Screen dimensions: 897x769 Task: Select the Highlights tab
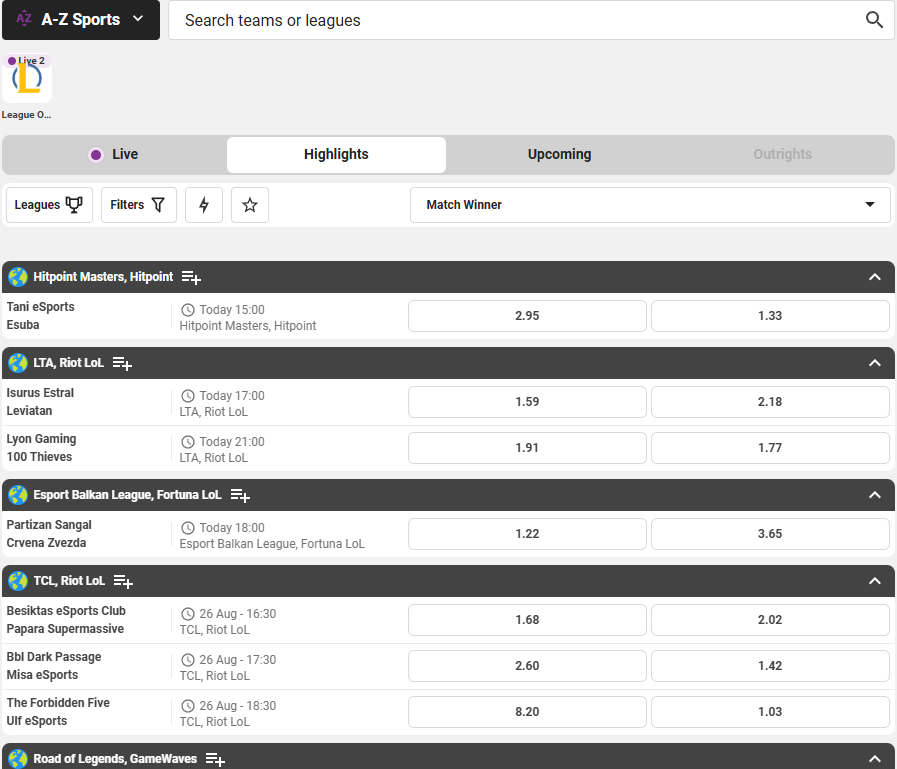[336, 154]
